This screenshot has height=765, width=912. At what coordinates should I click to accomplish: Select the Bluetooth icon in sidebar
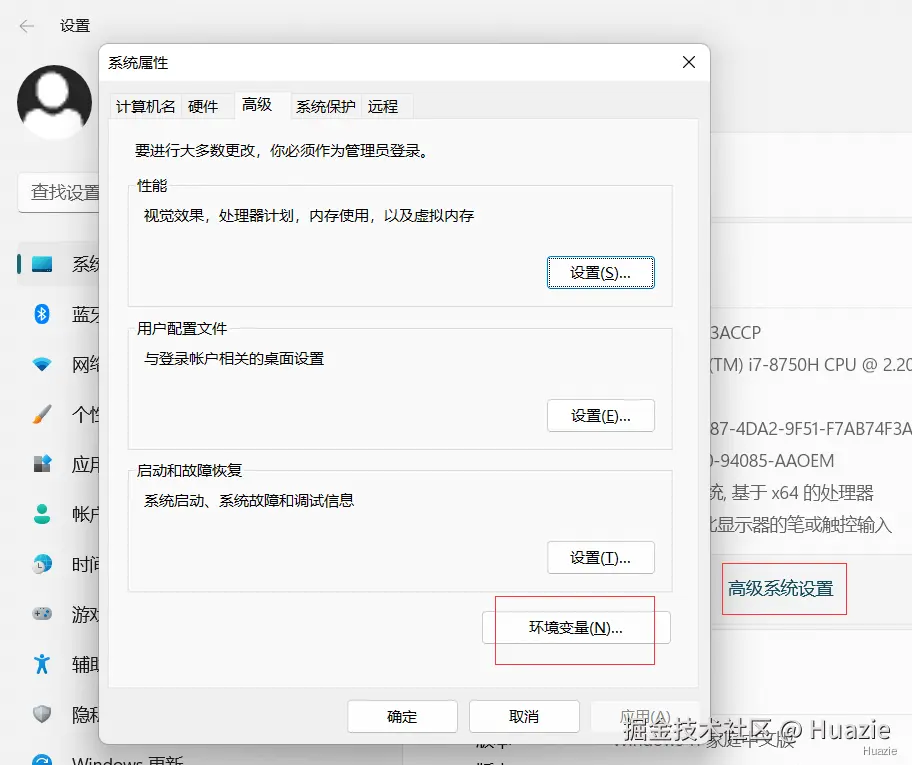42,314
